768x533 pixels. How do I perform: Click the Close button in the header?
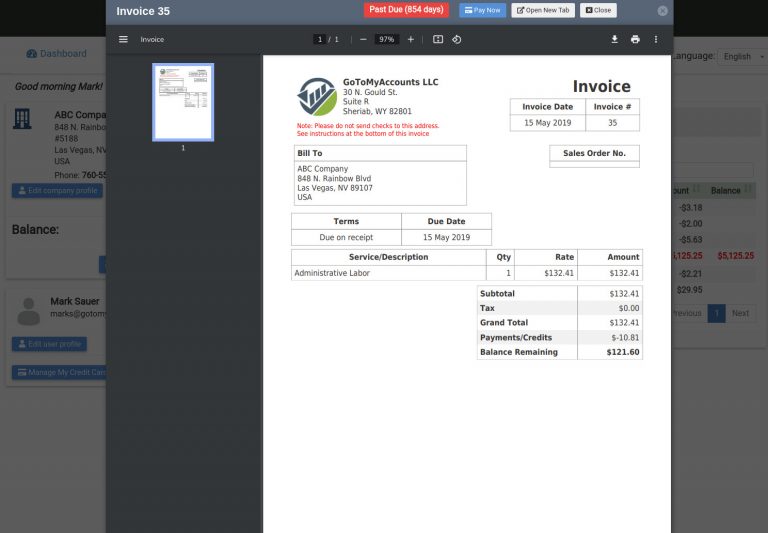(598, 10)
